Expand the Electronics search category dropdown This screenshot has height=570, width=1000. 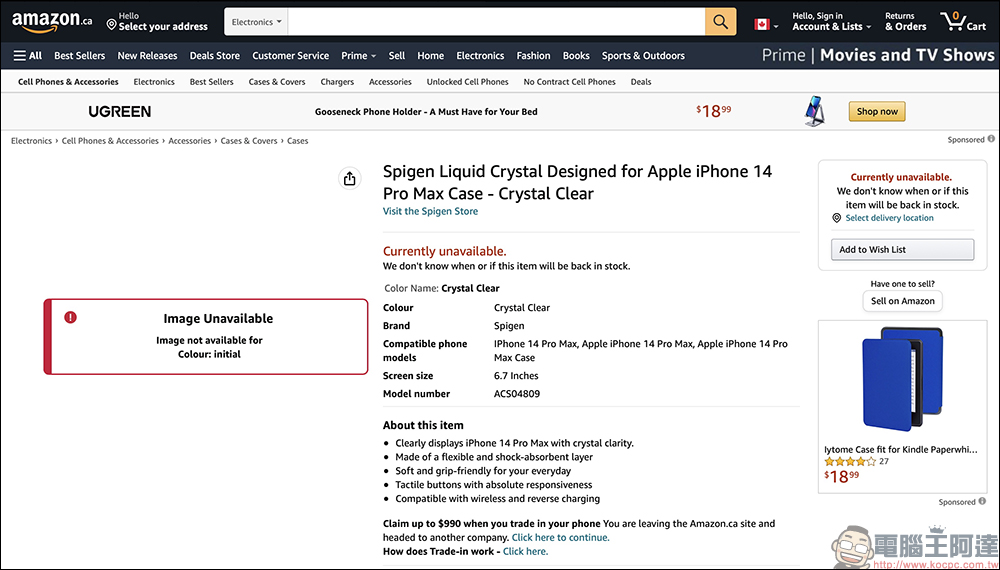256,22
